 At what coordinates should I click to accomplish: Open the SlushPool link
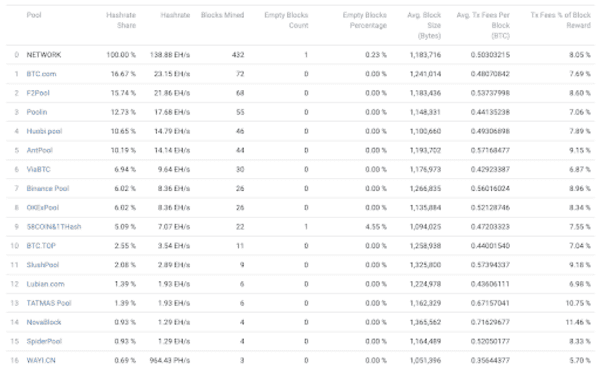pyautogui.click(x=42, y=265)
